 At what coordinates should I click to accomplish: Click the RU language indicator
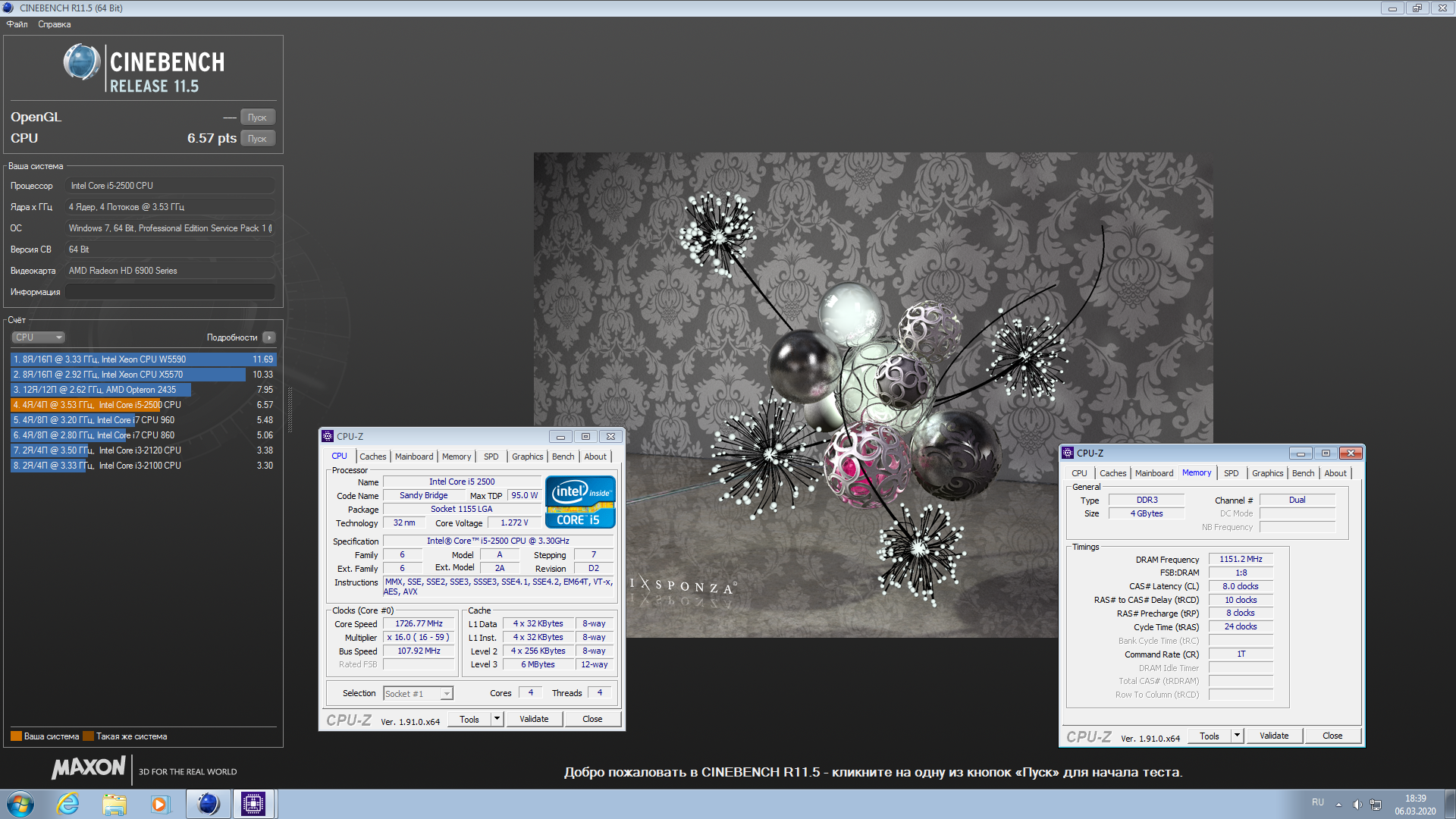1318,802
